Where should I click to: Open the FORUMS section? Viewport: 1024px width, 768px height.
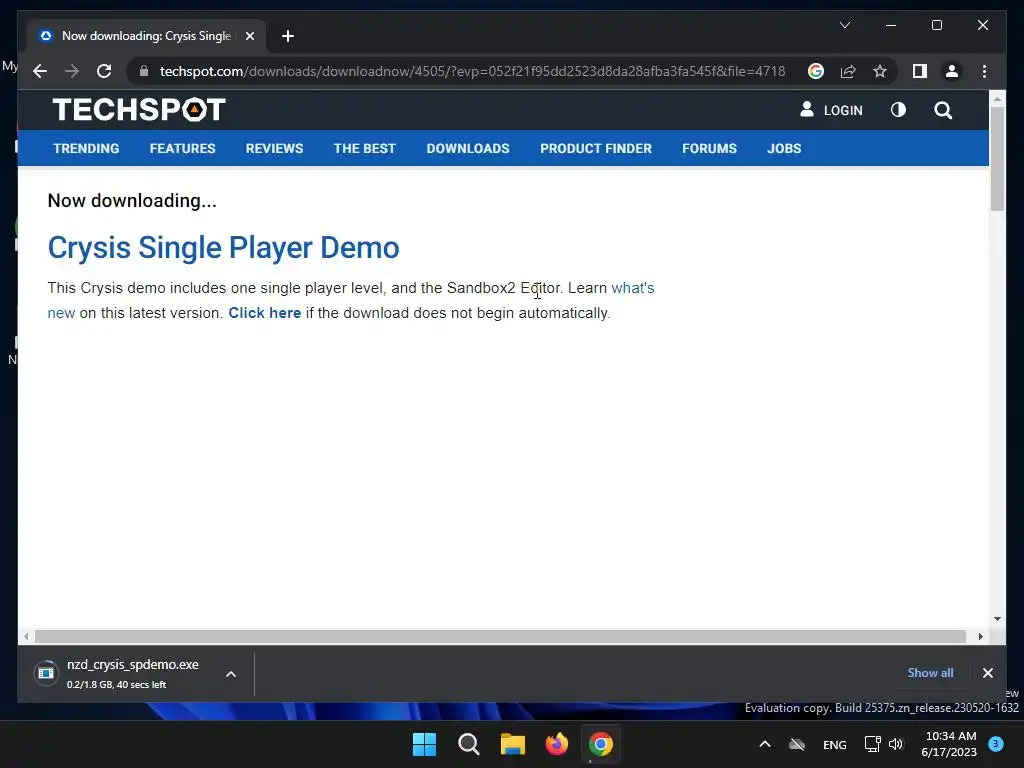tap(709, 148)
